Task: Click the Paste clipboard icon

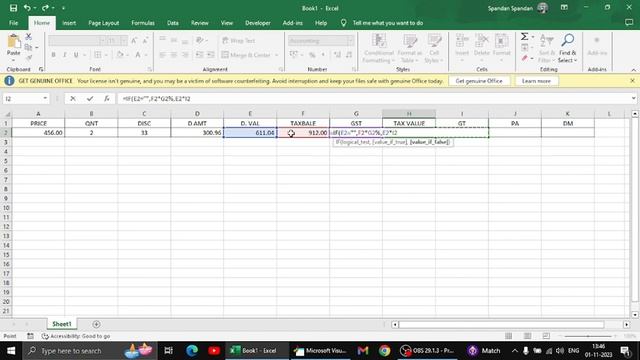Action: tap(13, 41)
